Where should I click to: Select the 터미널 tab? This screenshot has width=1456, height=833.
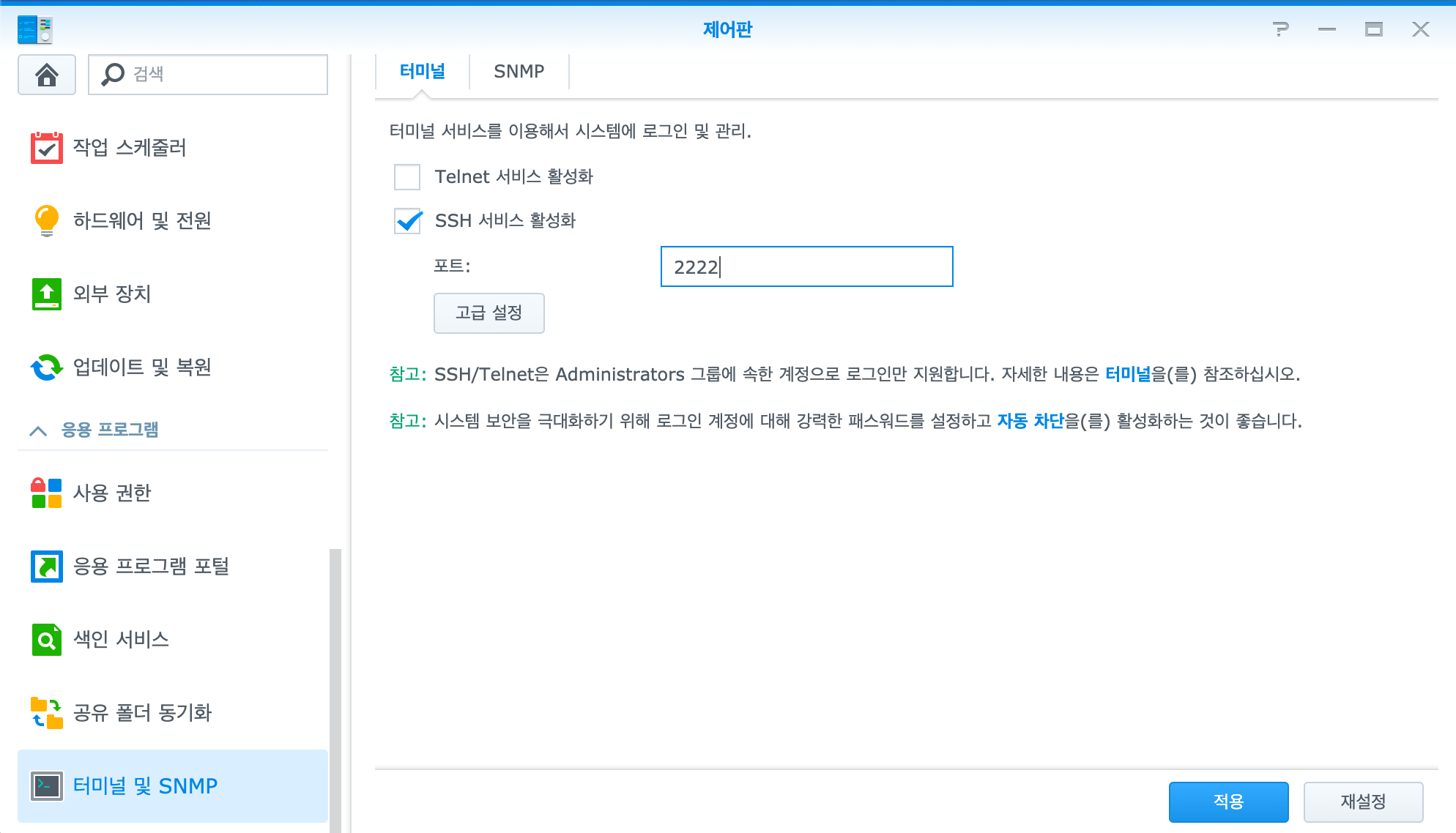click(423, 72)
